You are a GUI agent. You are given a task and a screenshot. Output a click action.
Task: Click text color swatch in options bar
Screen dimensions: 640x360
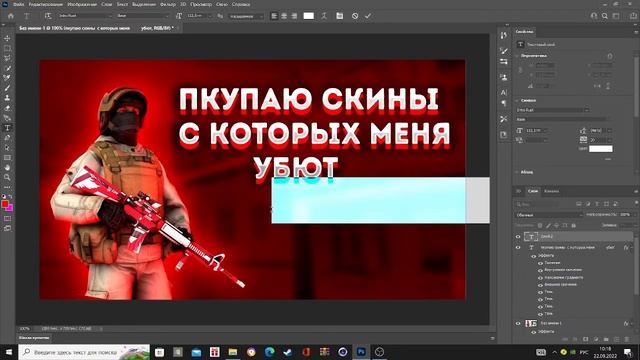pyautogui.click(x=309, y=16)
